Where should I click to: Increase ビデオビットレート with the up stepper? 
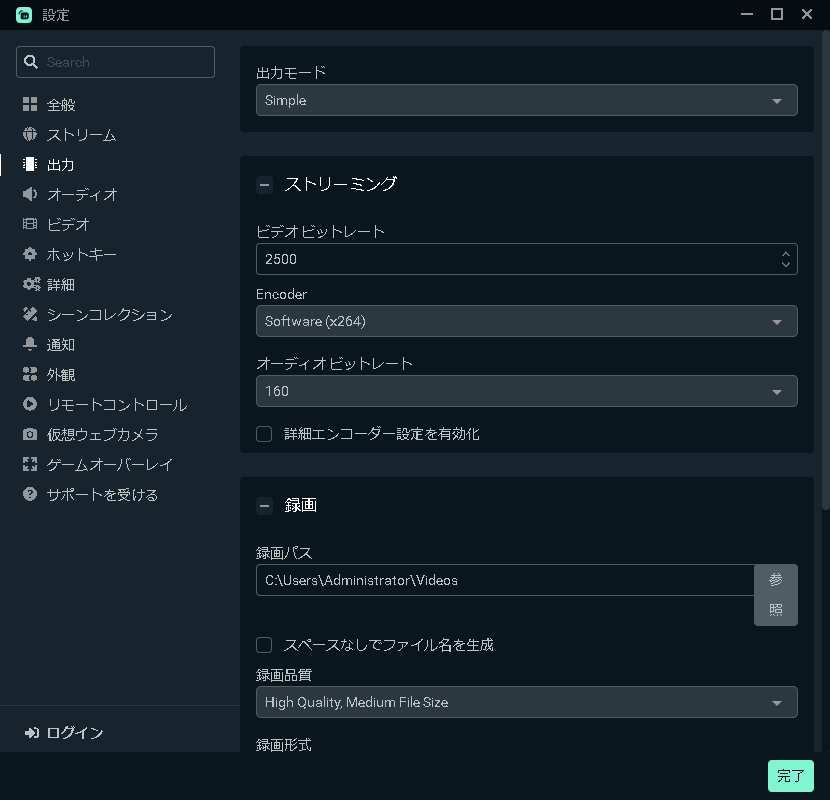click(787, 254)
